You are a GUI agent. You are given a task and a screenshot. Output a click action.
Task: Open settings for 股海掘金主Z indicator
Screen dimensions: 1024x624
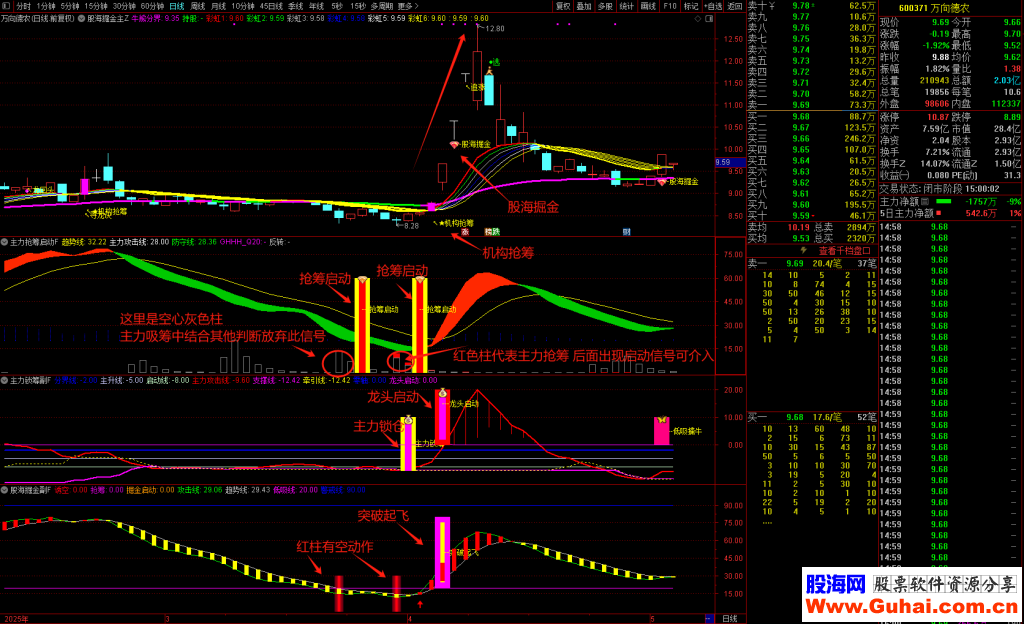click(x=82, y=18)
